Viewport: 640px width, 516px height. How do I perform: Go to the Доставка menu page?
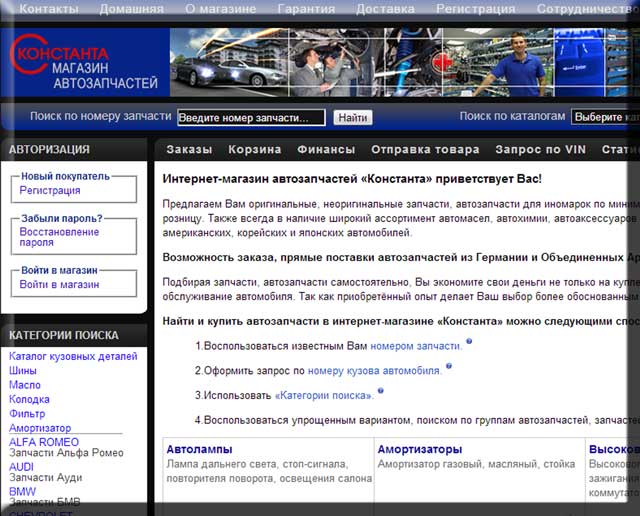[x=385, y=9]
